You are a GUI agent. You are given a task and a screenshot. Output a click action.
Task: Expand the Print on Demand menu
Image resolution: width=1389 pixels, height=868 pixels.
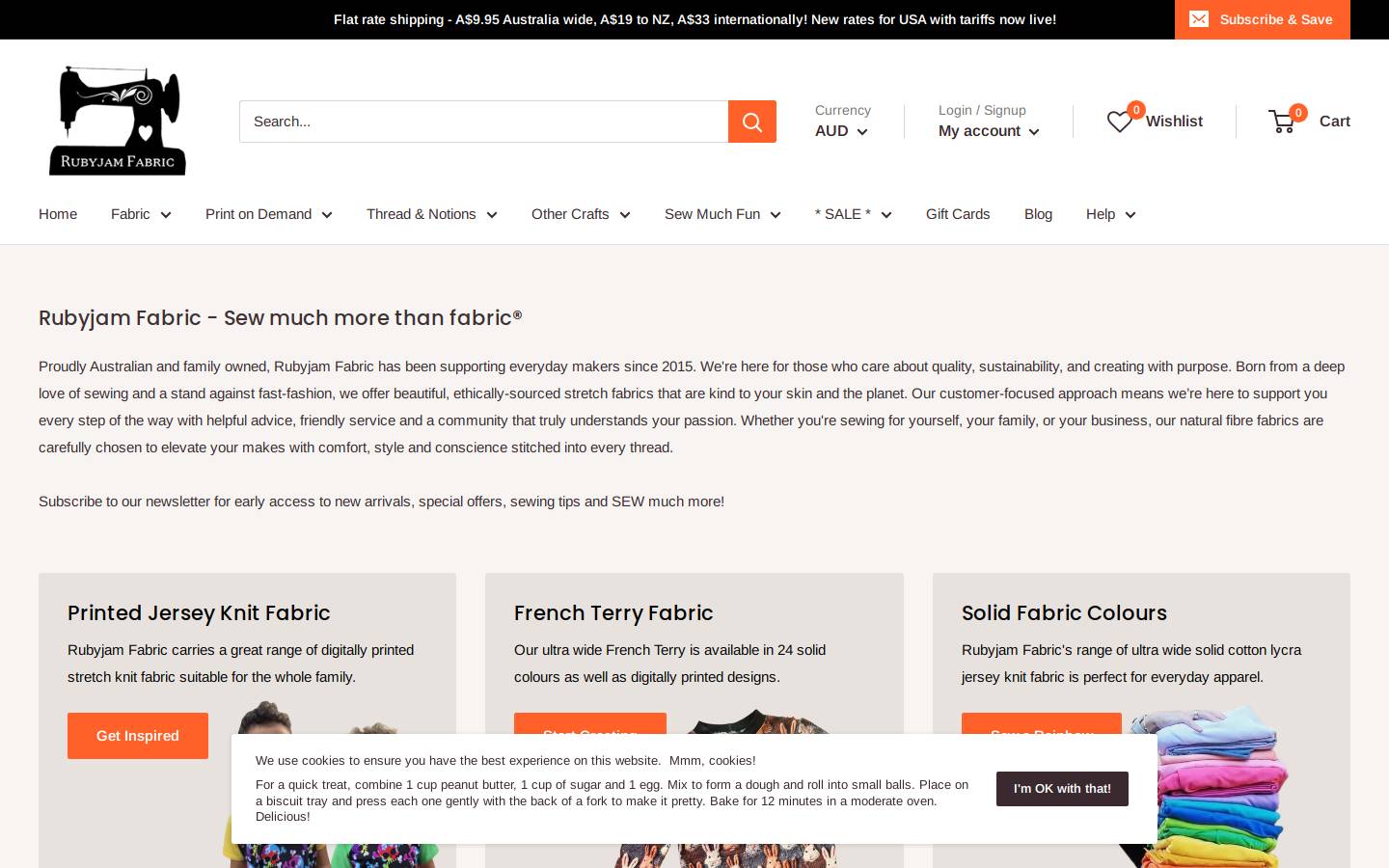[x=268, y=214]
